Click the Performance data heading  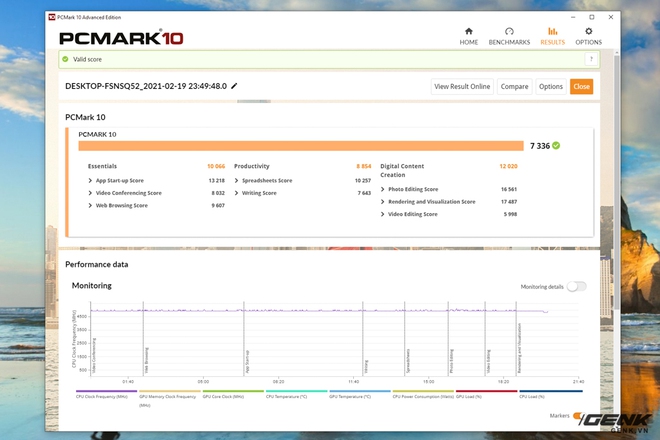pos(97,264)
